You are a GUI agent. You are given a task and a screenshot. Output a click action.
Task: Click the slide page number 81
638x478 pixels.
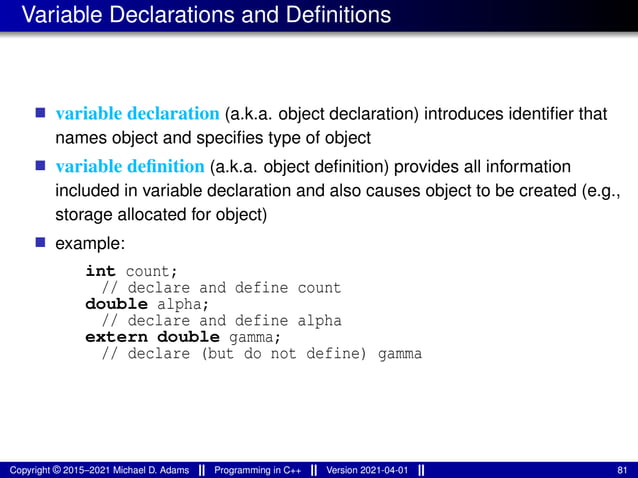[622, 470]
